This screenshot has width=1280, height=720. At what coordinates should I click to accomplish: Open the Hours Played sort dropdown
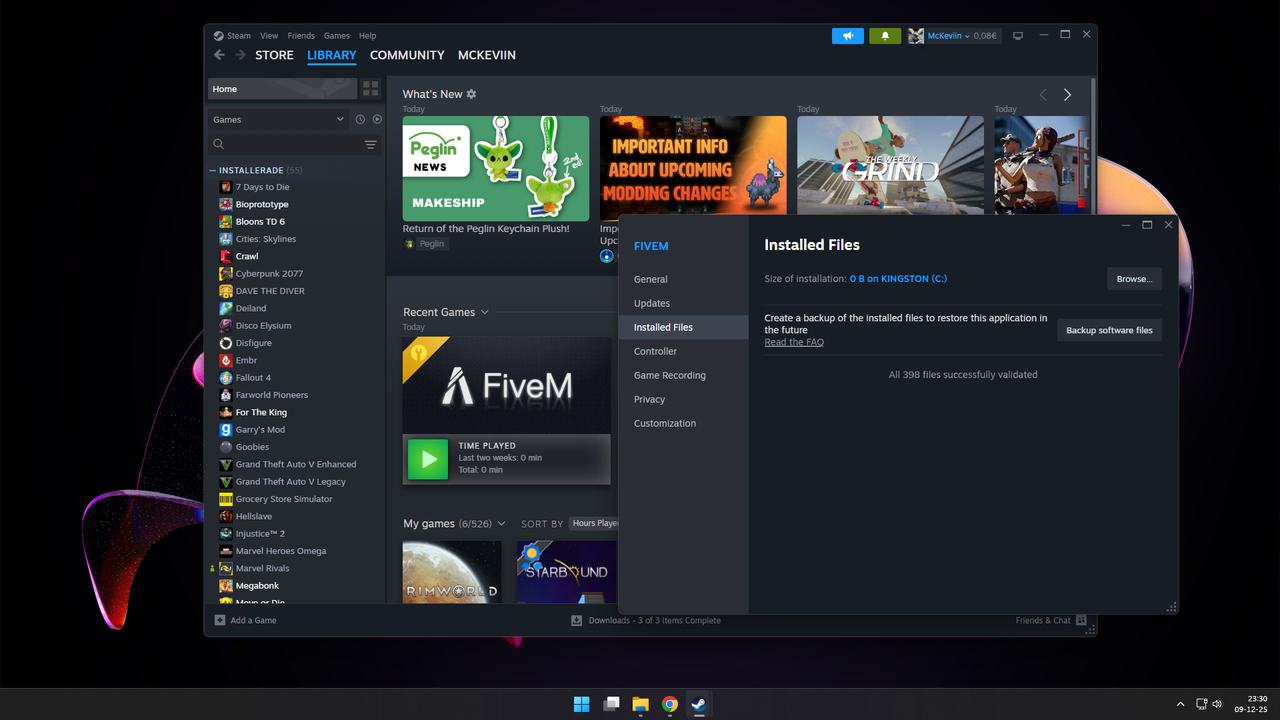click(x=595, y=523)
